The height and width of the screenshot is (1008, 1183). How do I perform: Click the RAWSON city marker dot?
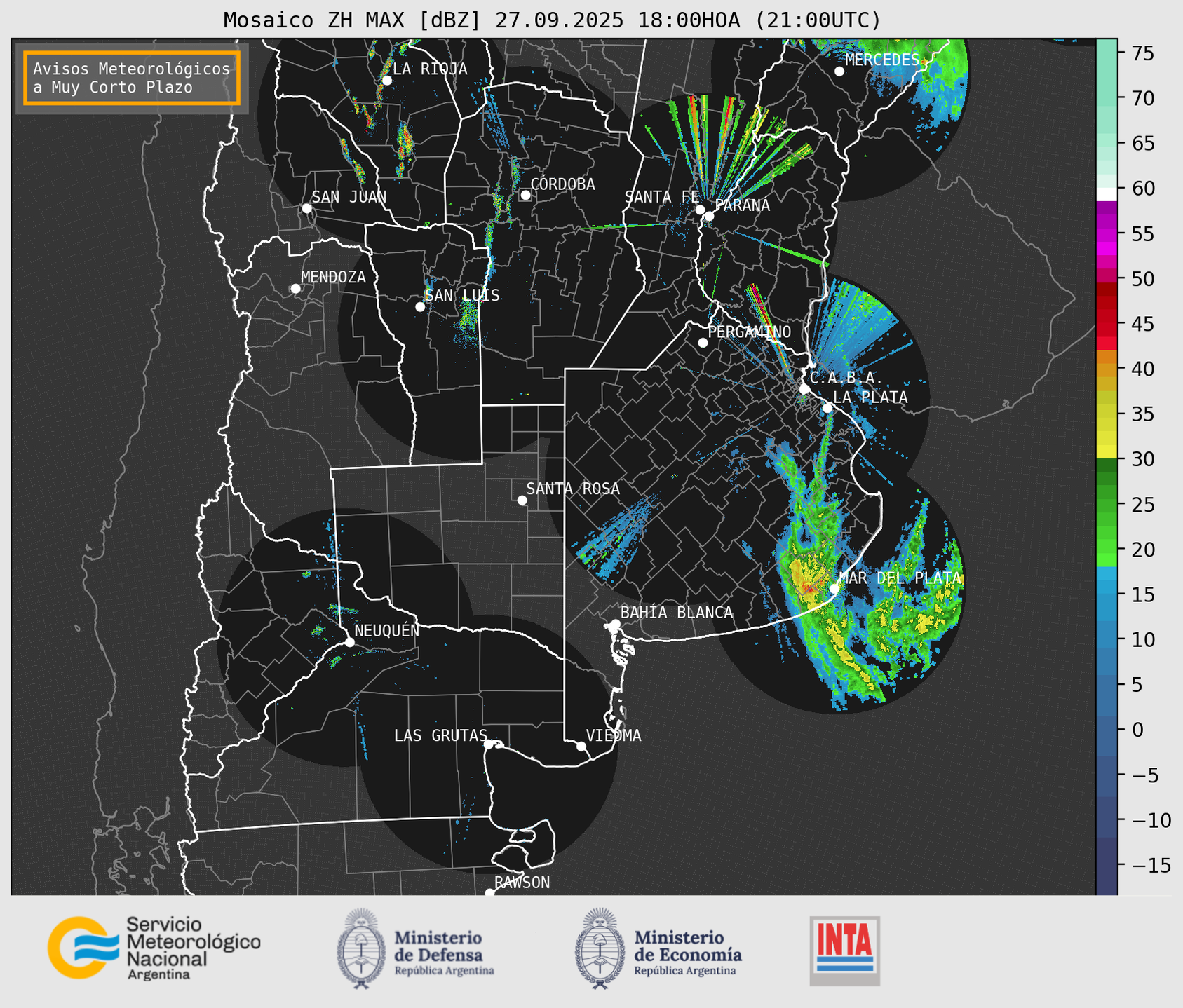point(489,893)
